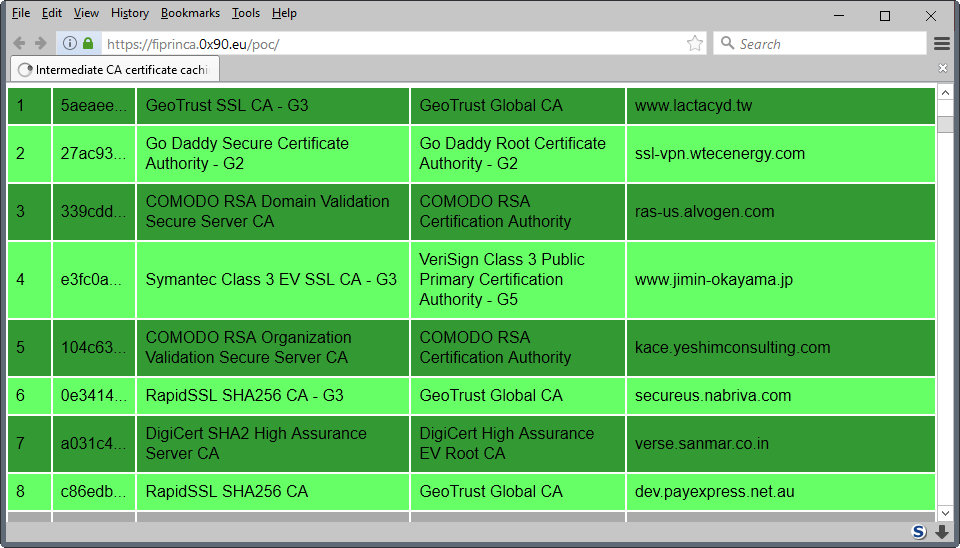Image resolution: width=960 pixels, height=548 pixels.
Task: Click the RapidSSL SHA256 CA cell in row 8
Action: (272, 492)
